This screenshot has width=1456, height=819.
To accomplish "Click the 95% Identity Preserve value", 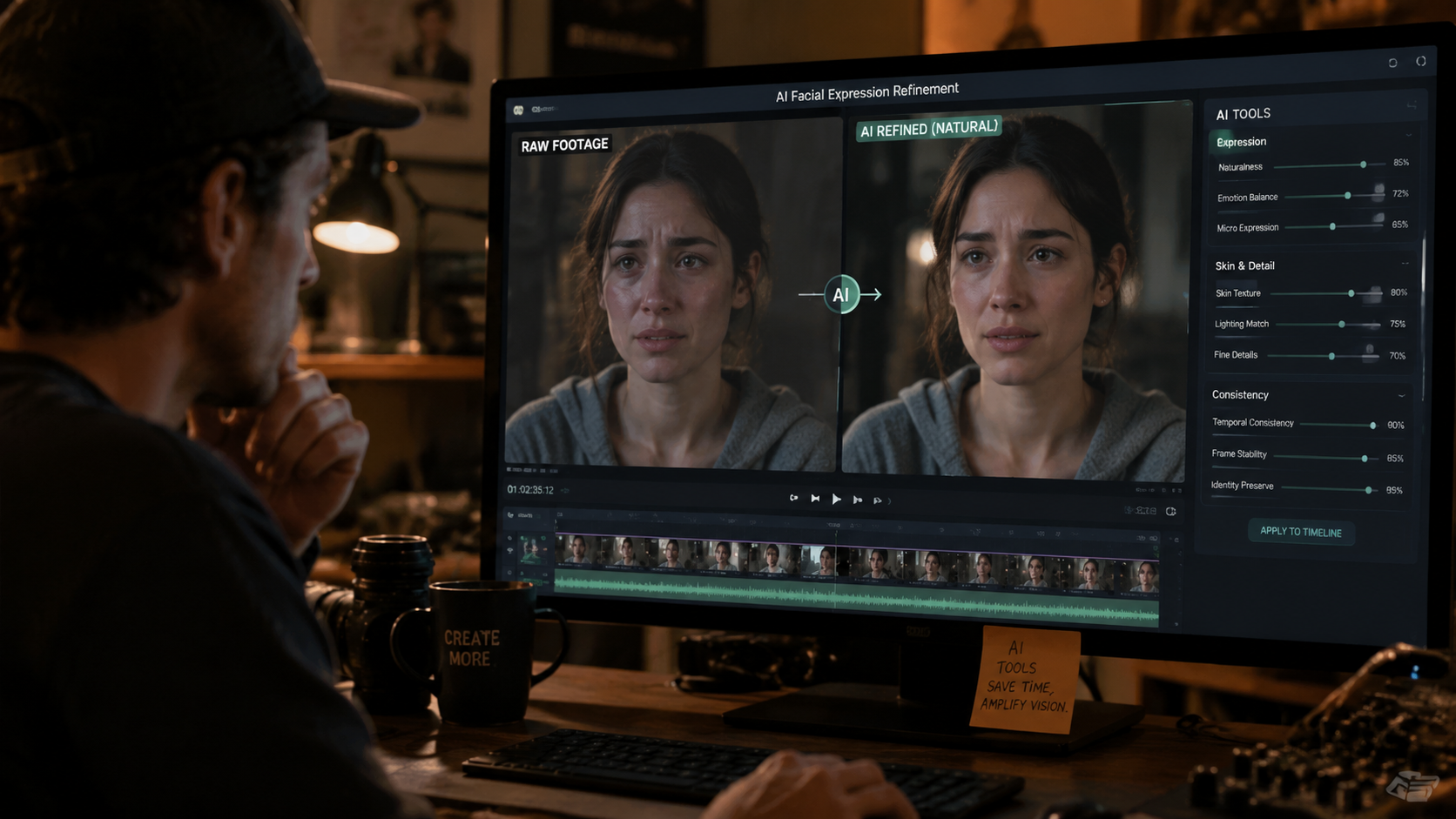I will click(x=1394, y=491).
